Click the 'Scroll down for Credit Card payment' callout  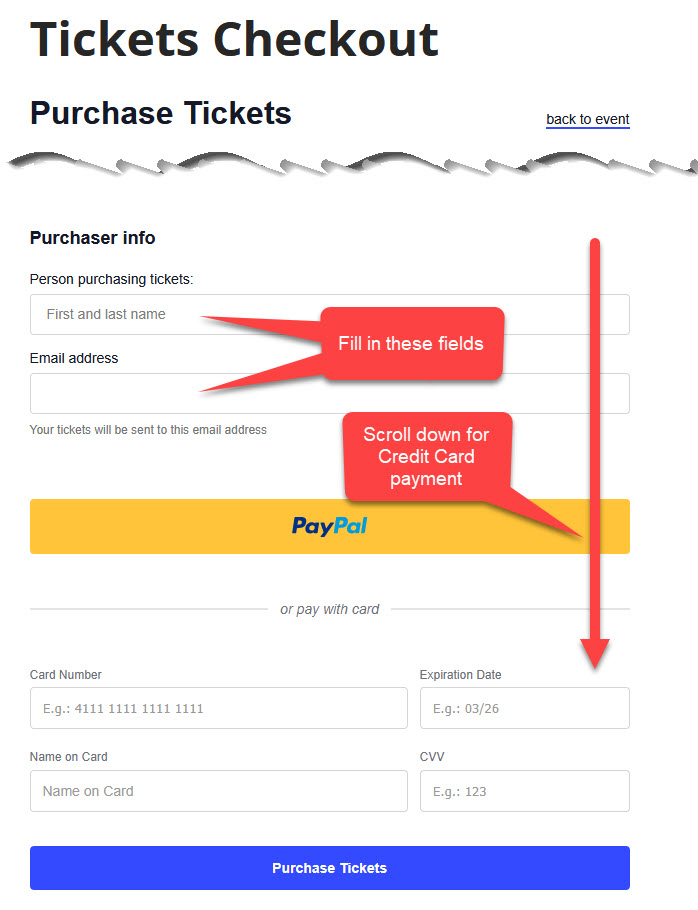click(426, 456)
